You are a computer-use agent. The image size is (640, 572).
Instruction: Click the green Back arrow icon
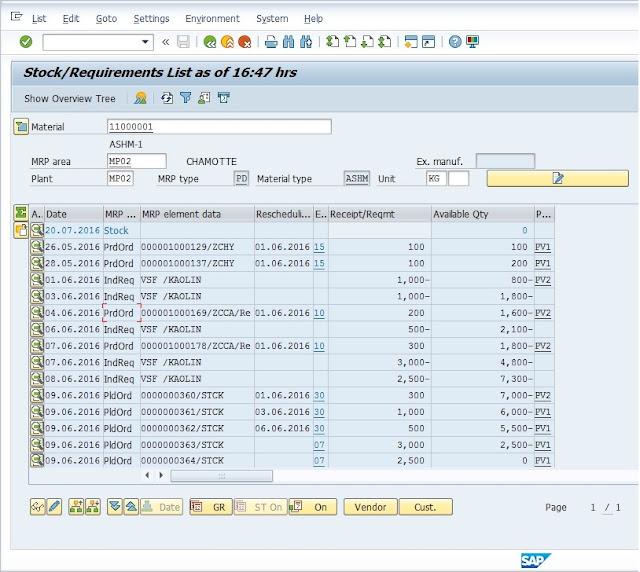coord(210,42)
